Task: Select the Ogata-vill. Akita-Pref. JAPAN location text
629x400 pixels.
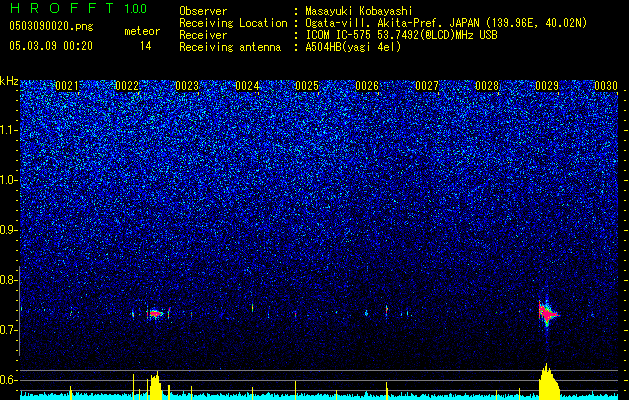Action: [446, 23]
